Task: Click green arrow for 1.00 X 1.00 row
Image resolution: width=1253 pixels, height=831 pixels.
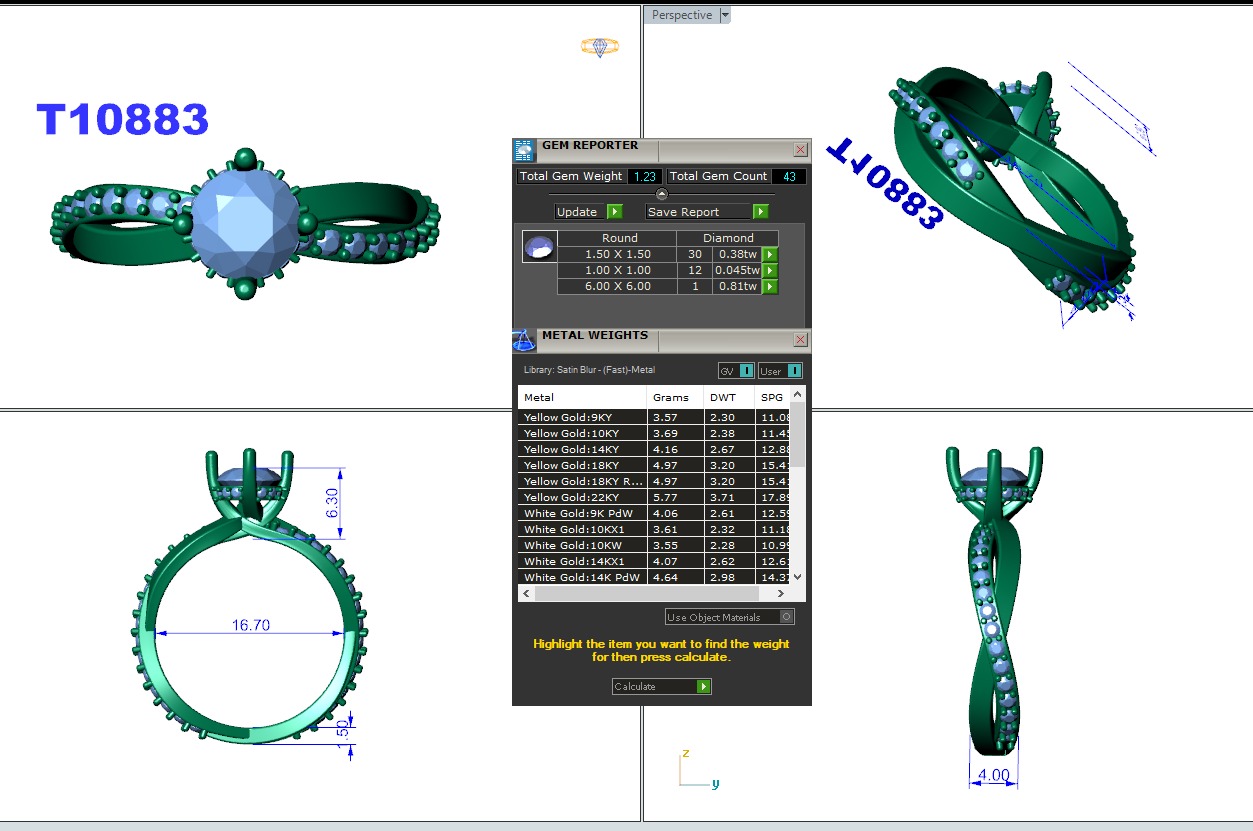Action: point(770,270)
